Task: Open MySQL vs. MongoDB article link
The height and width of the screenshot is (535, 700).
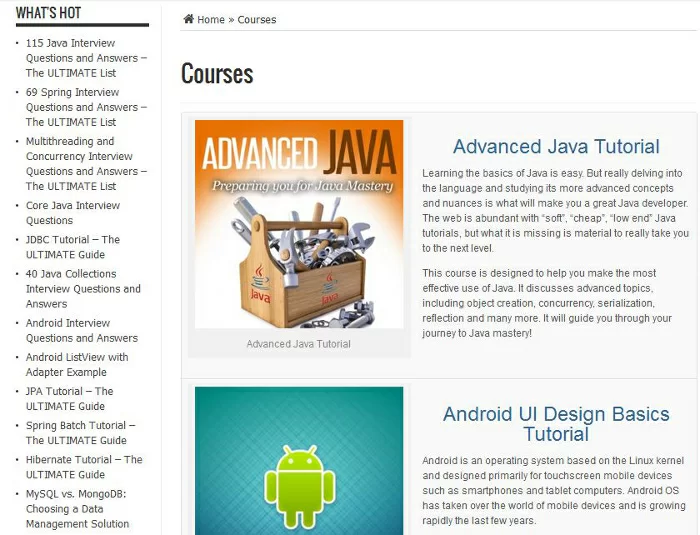Action: click(77, 509)
